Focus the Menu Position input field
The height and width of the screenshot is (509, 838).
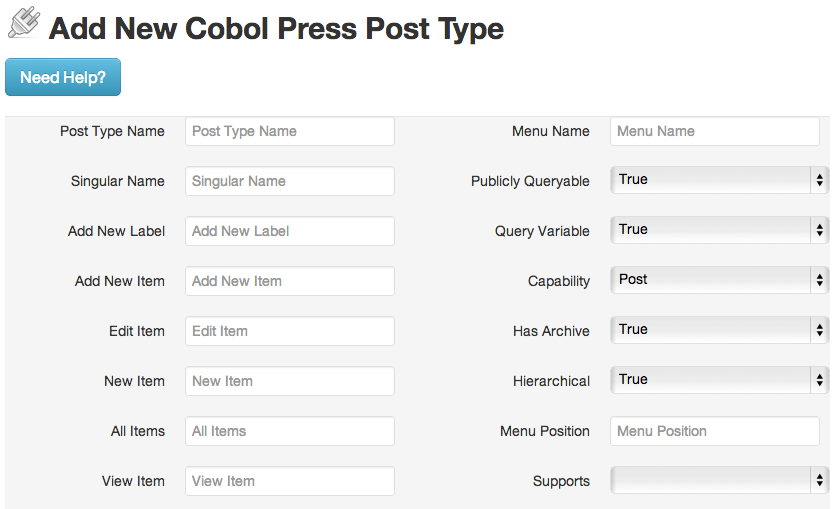pyautogui.click(x=715, y=431)
